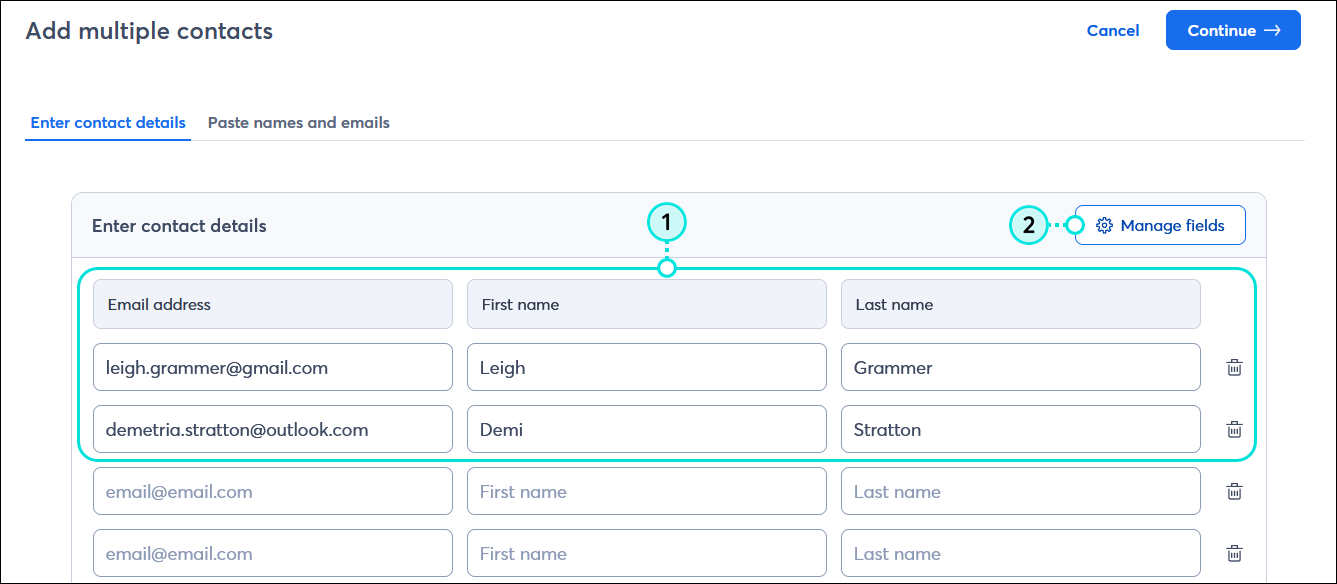Edit the leigh.grammer@gmail.com email field
1337x584 pixels.
(x=273, y=368)
